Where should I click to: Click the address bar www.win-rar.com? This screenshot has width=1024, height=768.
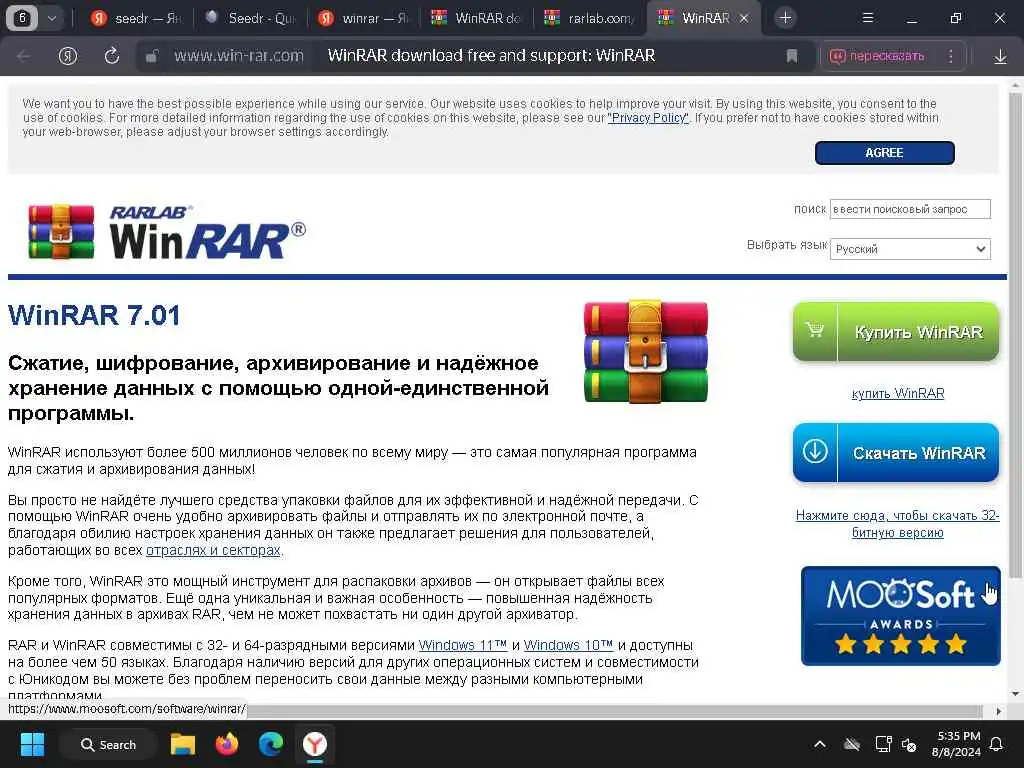pyautogui.click(x=238, y=56)
